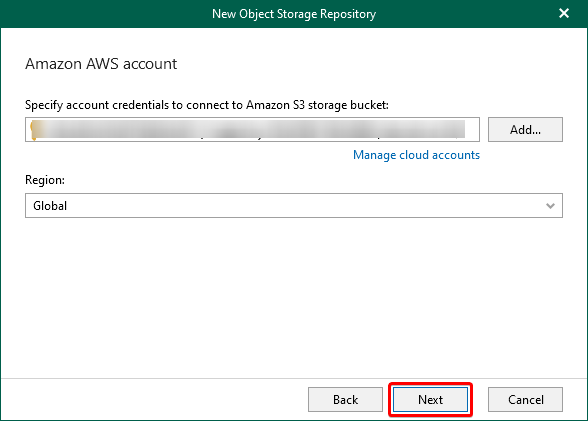Go back with the Back button

pyautogui.click(x=345, y=400)
